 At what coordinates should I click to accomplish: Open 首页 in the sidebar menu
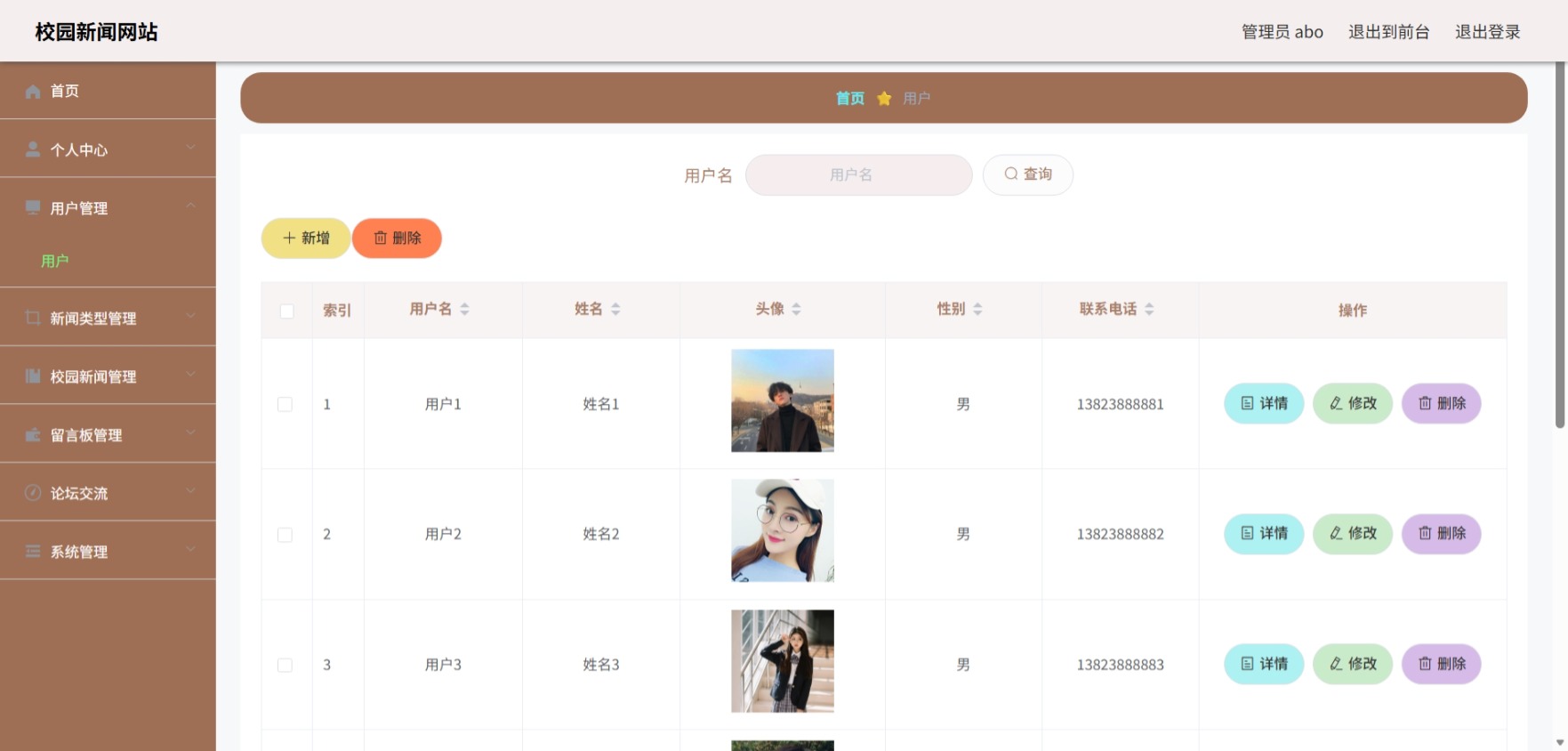coord(108,91)
